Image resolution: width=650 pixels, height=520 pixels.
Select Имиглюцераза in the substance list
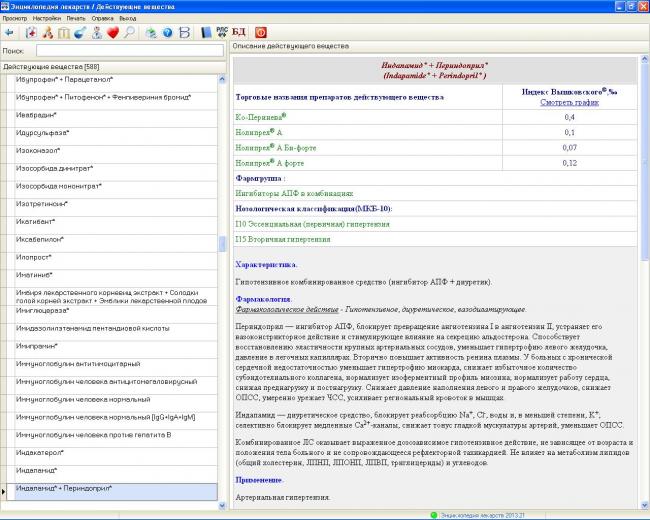pos(116,315)
